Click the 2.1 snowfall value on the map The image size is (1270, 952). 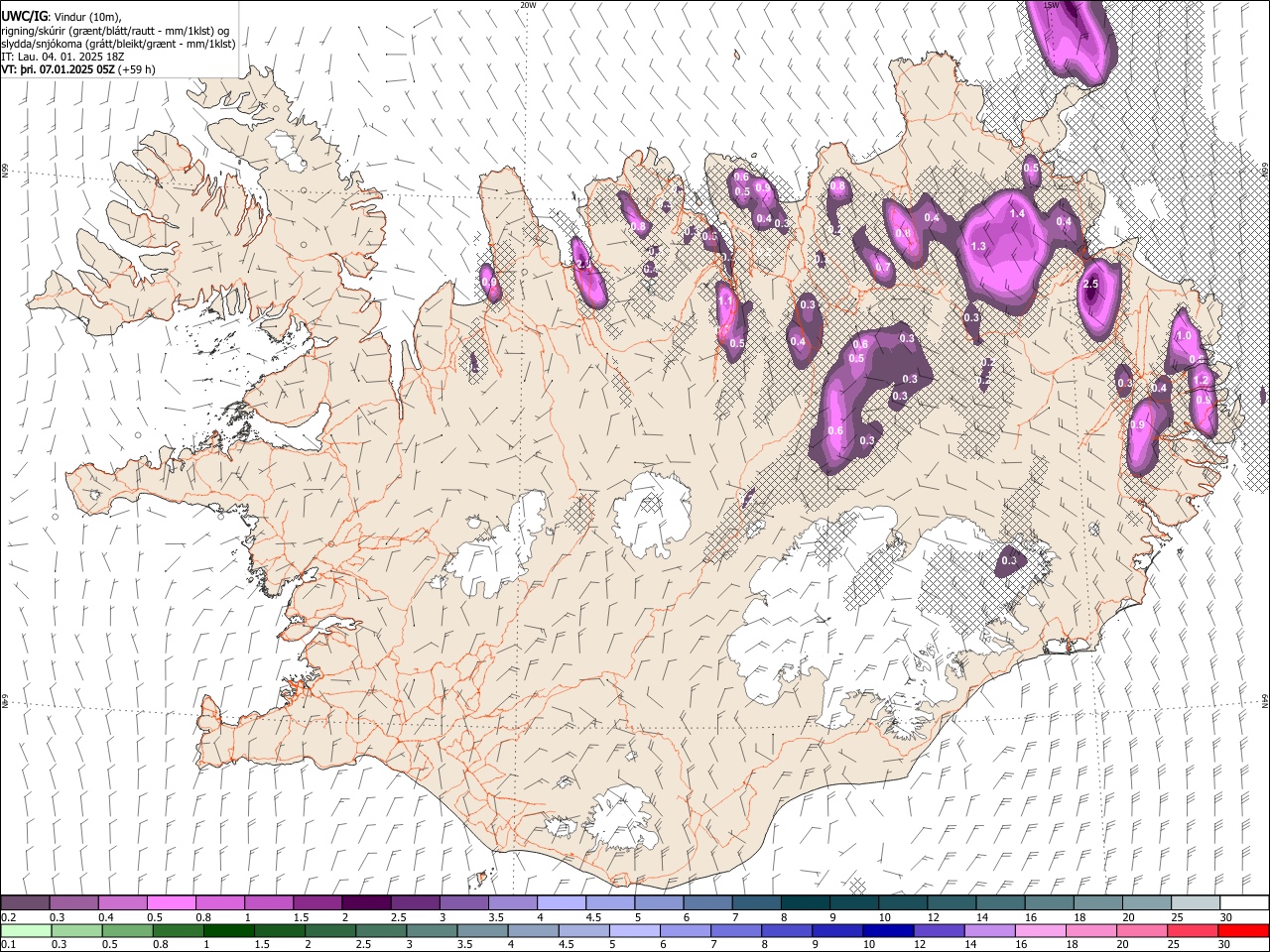[x=583, y=264]
